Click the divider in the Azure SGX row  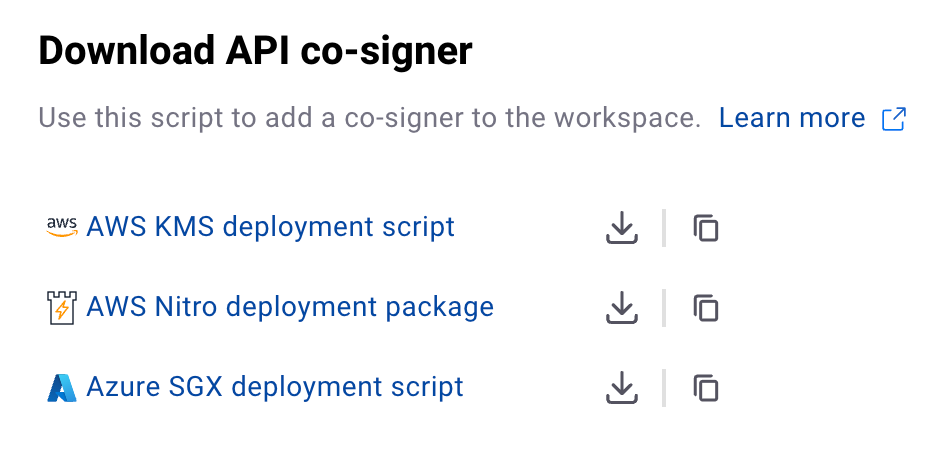coord(664,388)
